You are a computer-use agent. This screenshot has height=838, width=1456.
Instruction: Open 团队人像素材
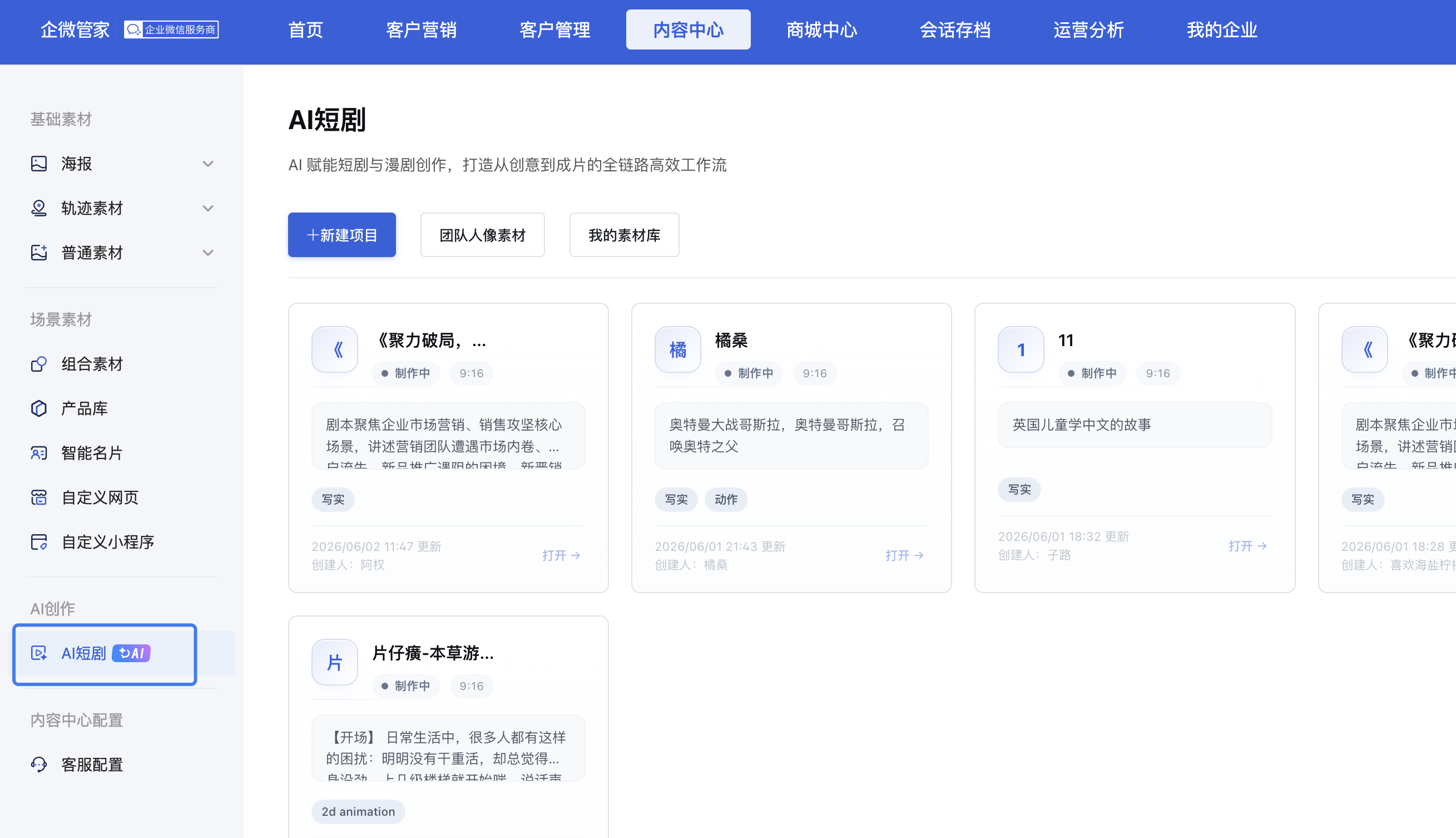482,235
